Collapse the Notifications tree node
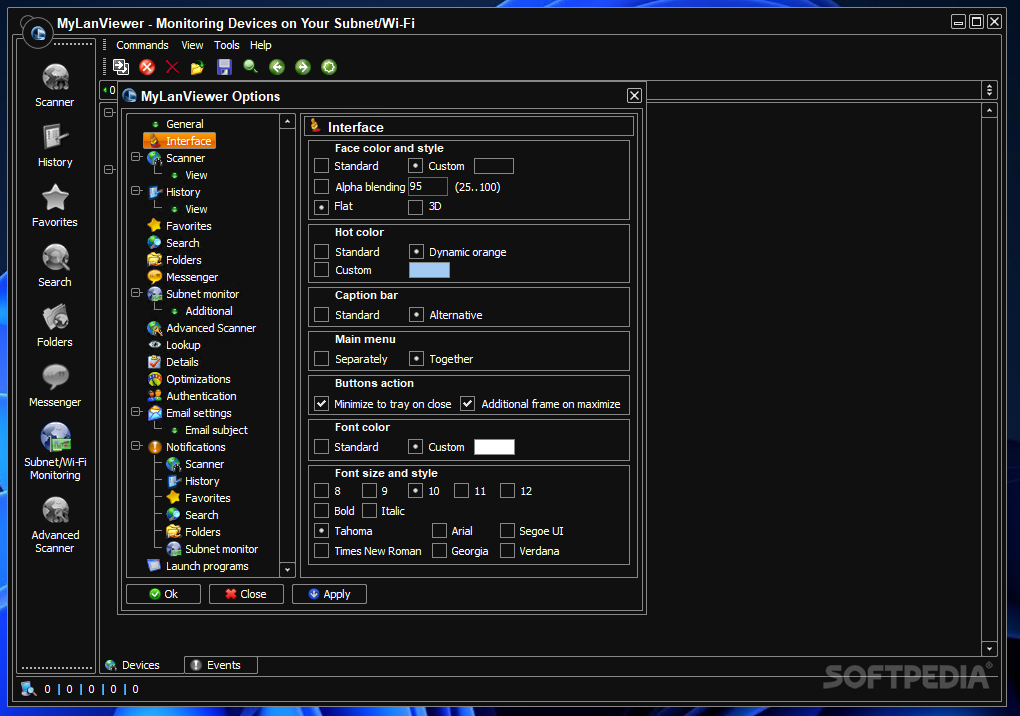The image size is (1020, 716). click(x=136, y=445)
